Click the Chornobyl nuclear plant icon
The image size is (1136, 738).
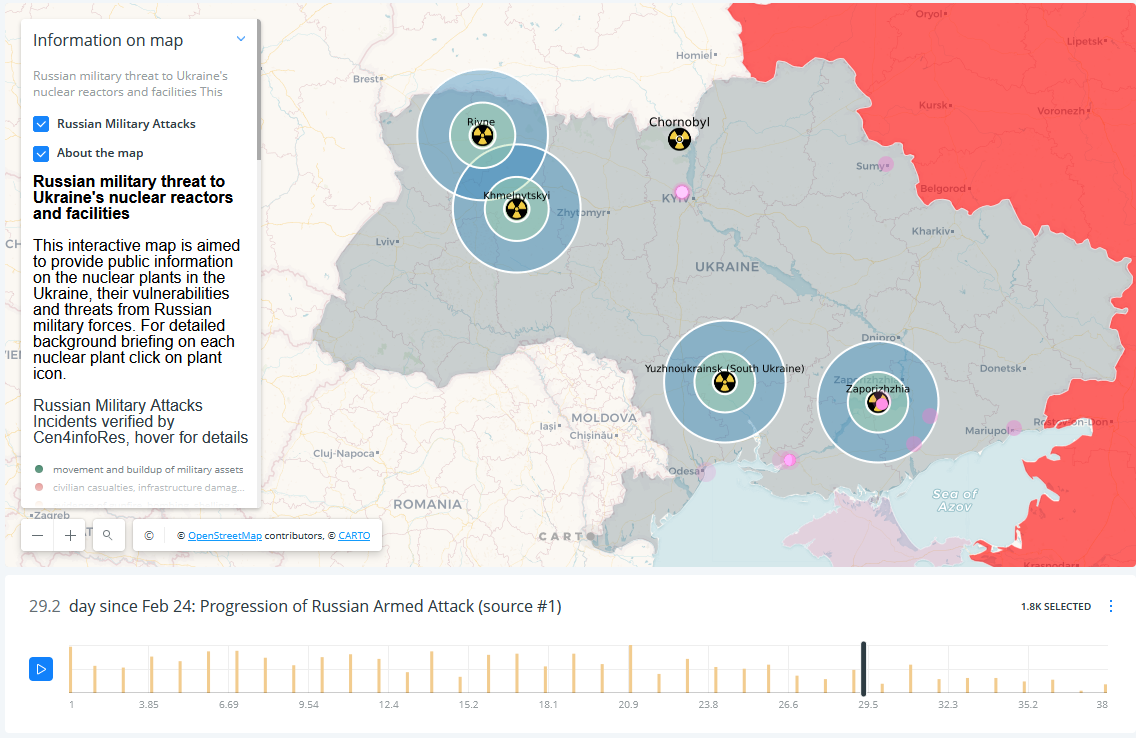coord(679,139)
